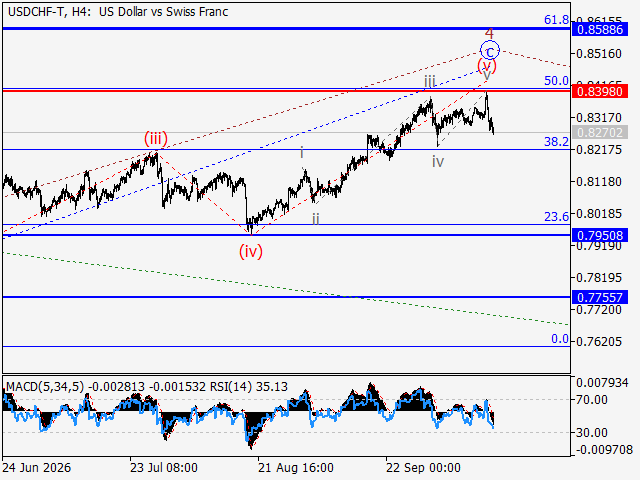Select the gray 'iv' subwave label
The height and width of the screenshot is (480, 640).
click(438, 162)
